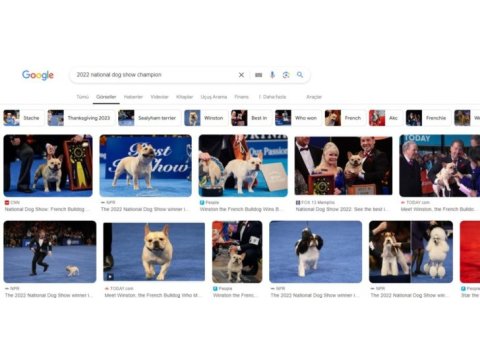Switch to the Tümü tab
Screen dimensions: 480x360
82,97
